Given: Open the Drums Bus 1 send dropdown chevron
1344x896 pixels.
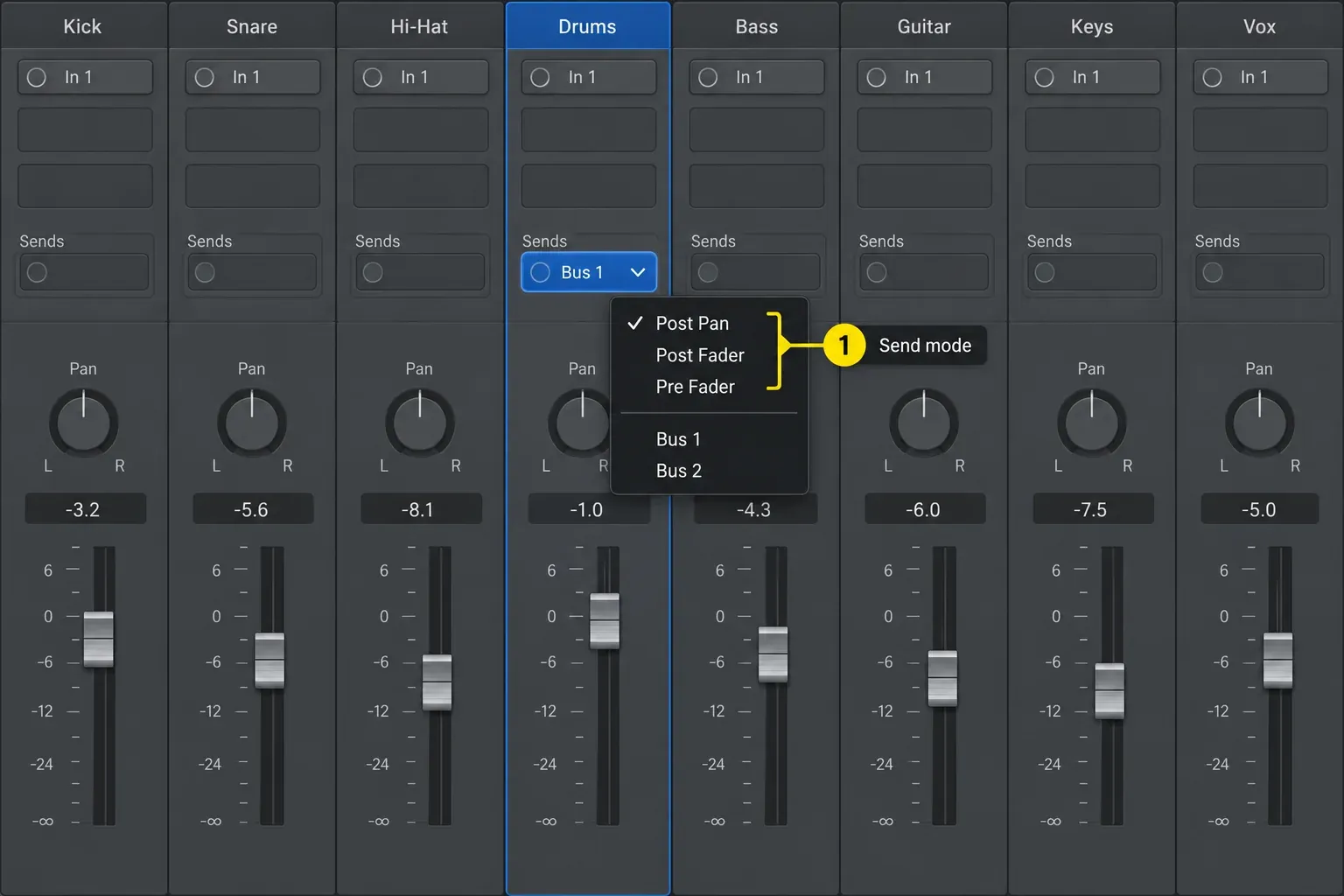Looking at the screenshot, I should 638,272.
